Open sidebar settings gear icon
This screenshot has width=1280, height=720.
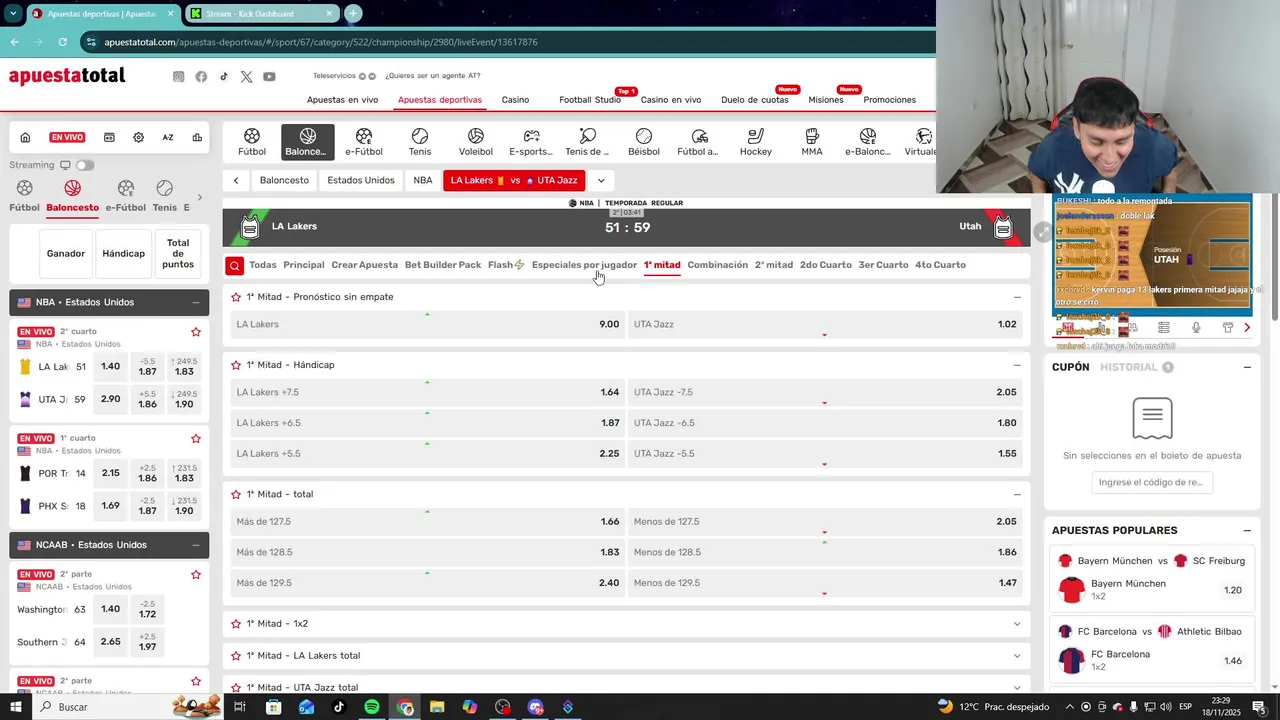pos(138,138)
